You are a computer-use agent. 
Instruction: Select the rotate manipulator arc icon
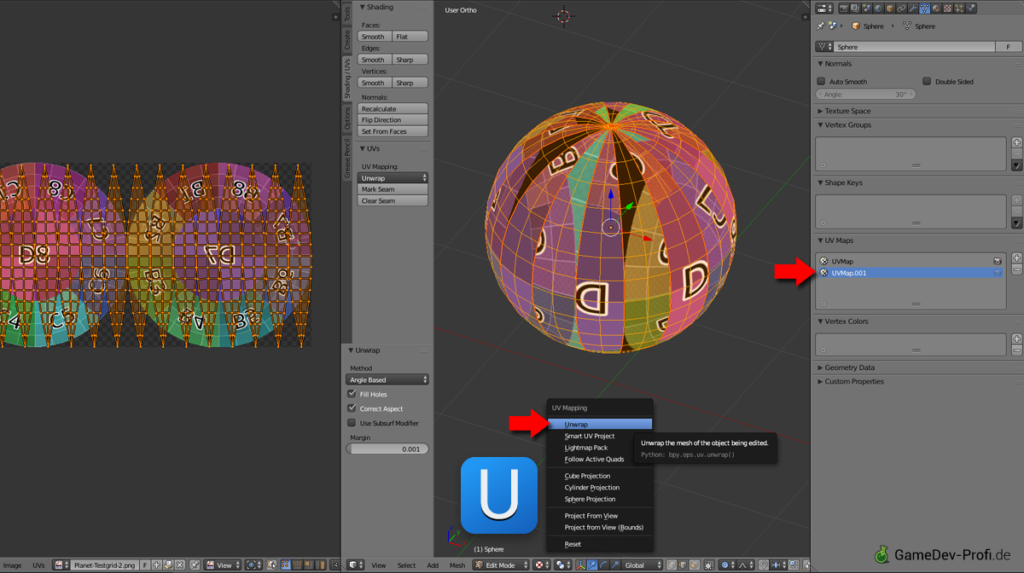pyautogui.click(x=603, y=565)
